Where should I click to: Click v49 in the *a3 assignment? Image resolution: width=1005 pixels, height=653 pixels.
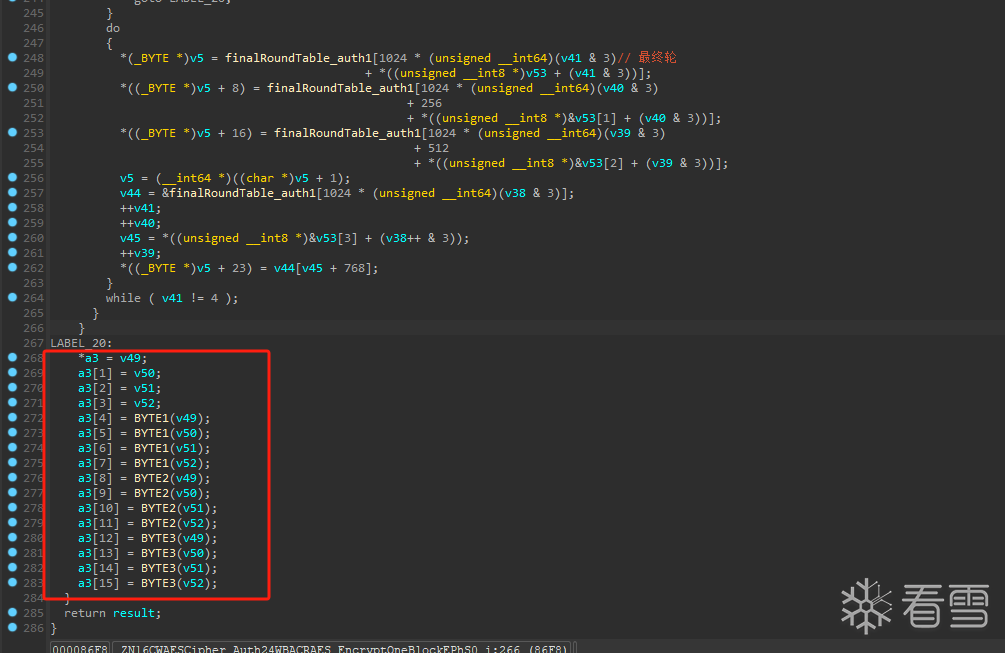click(x=131, y=358)
